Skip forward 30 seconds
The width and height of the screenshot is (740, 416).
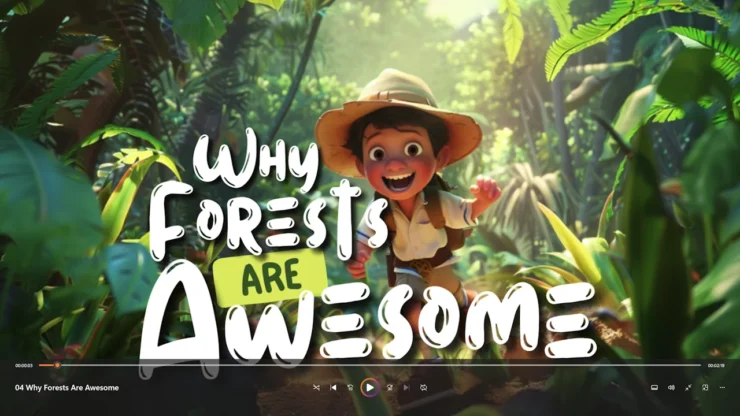[389, 388]
